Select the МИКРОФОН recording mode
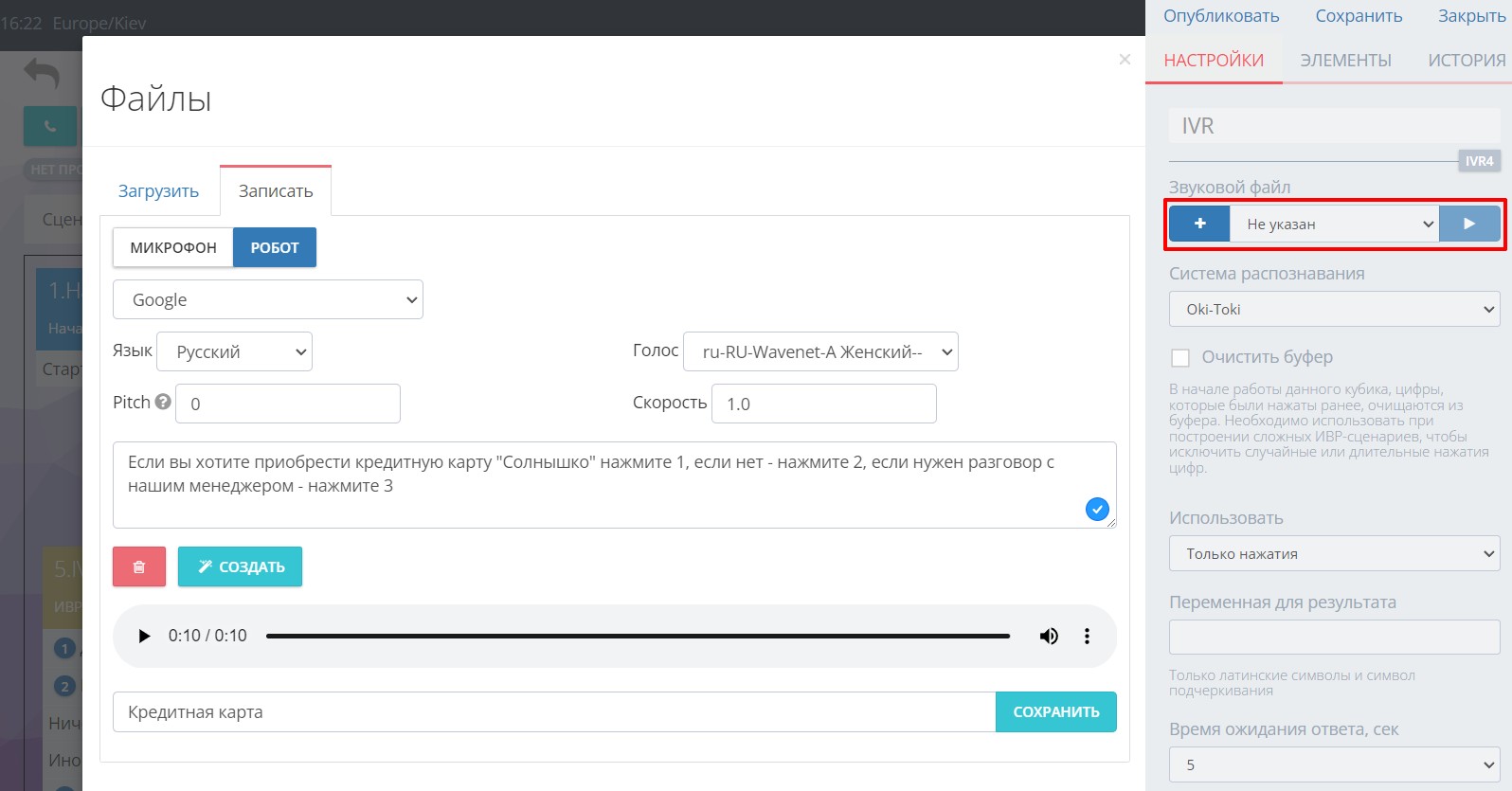 pos(173,247)
